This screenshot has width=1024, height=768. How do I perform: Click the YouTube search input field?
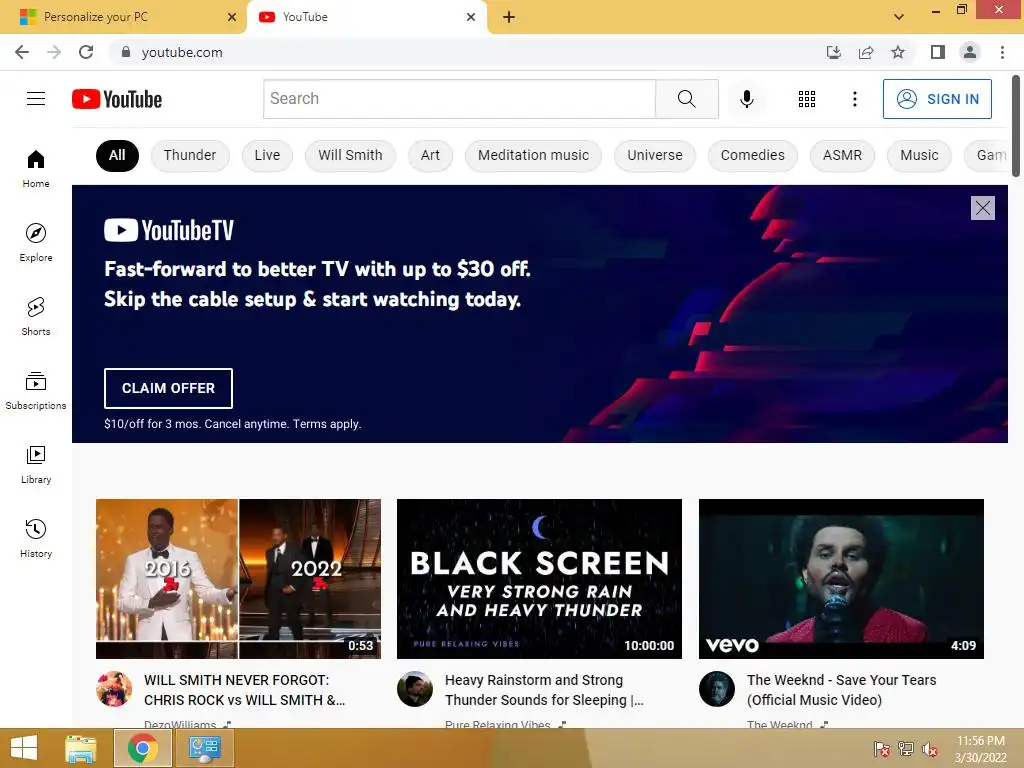coord(459,99)
